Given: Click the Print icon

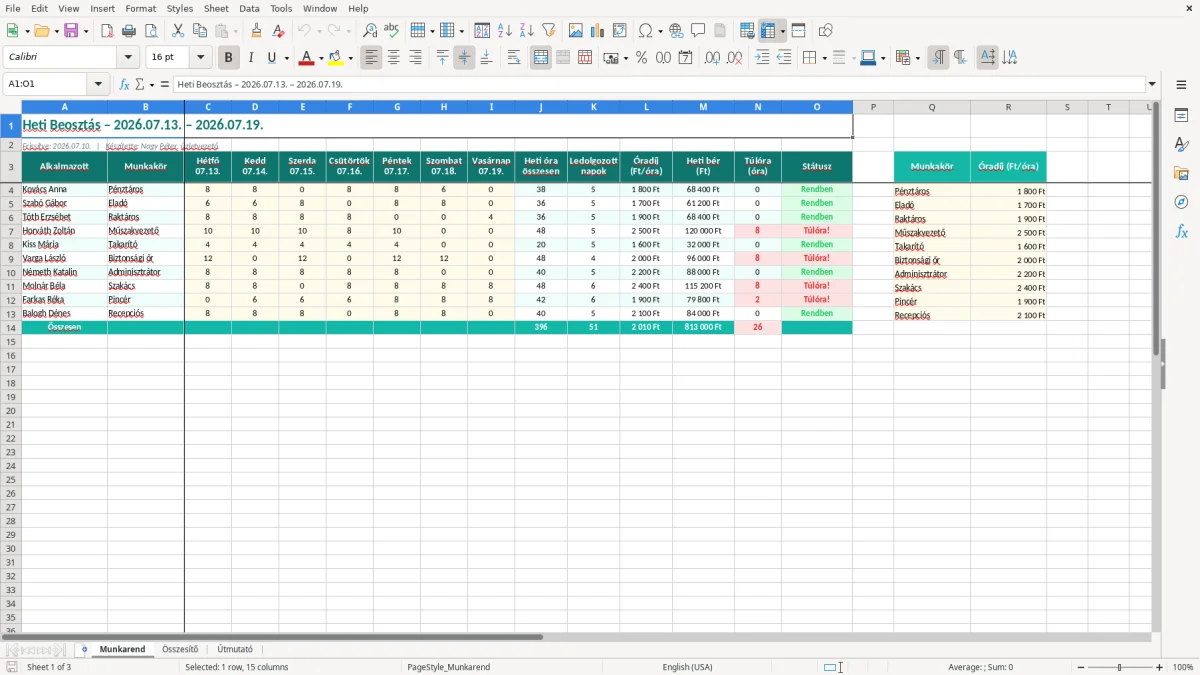Looking at the screenshot, I should (129, 31).
